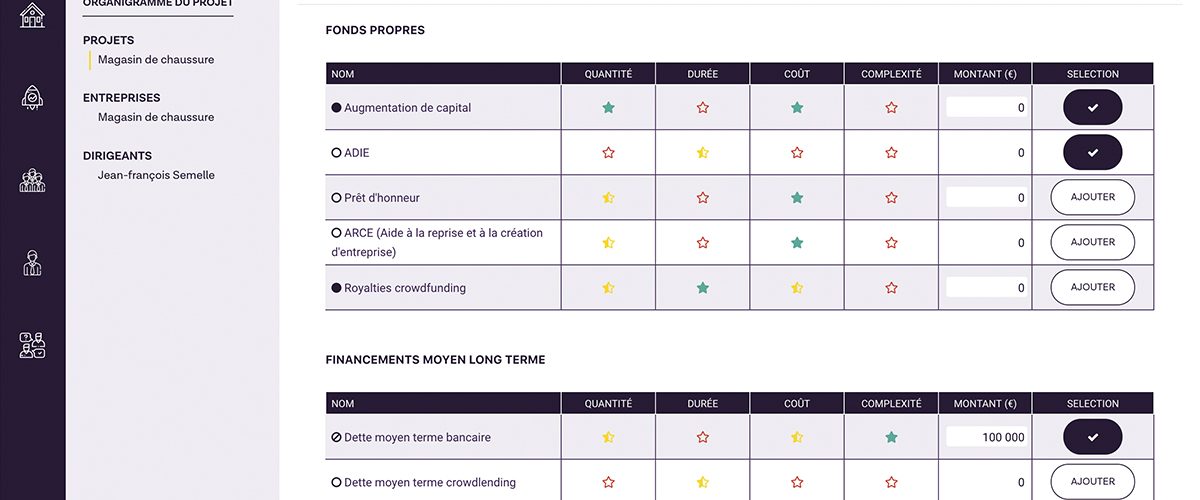
Task: Click green Durée star for Royalties crowdfunding
Action: [703, 288]
